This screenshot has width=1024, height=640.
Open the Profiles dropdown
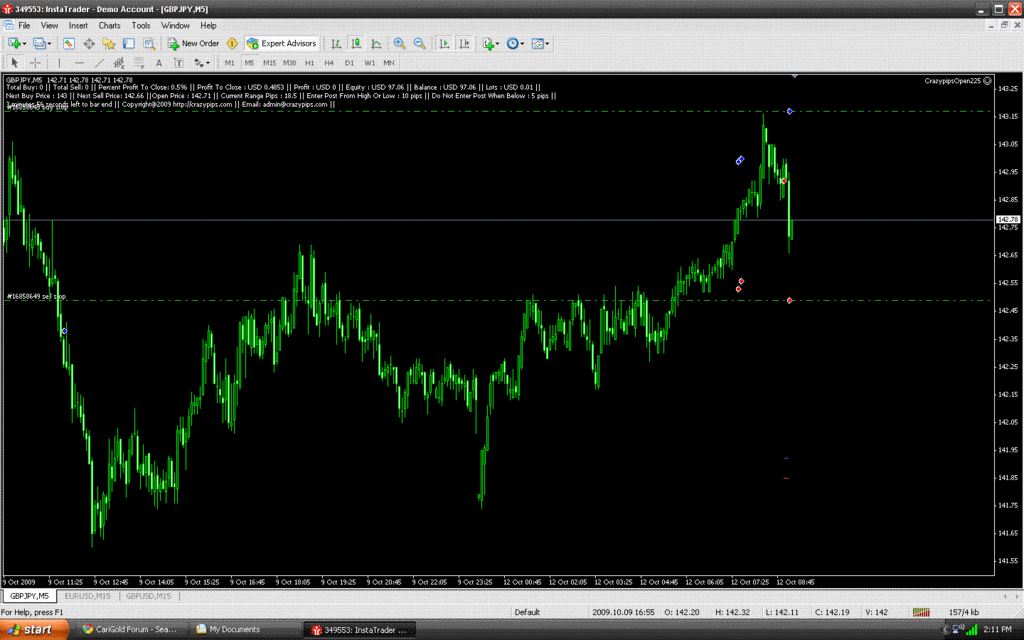(42, 44)
